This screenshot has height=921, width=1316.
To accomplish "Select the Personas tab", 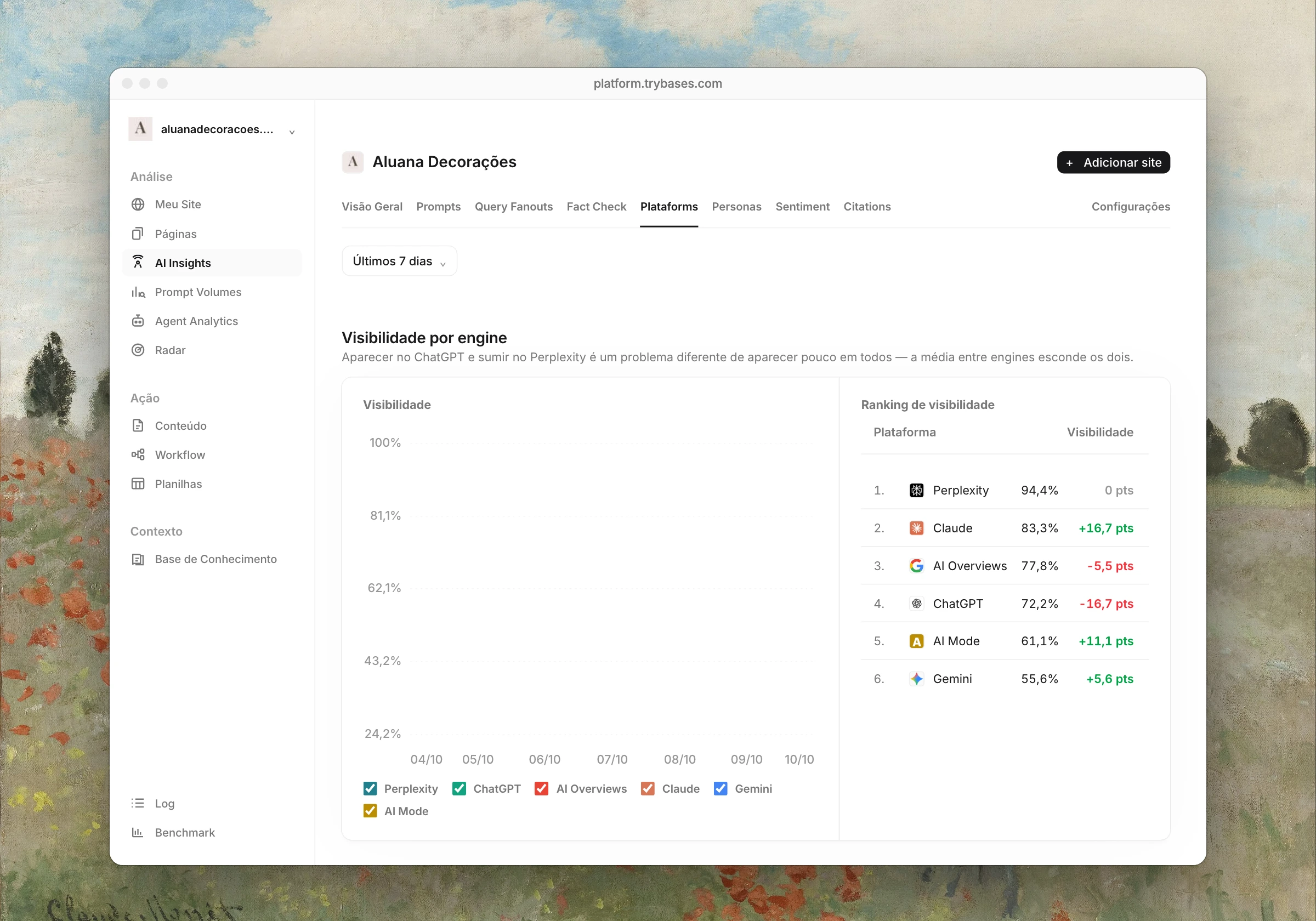I will click(x=736, y=207).
